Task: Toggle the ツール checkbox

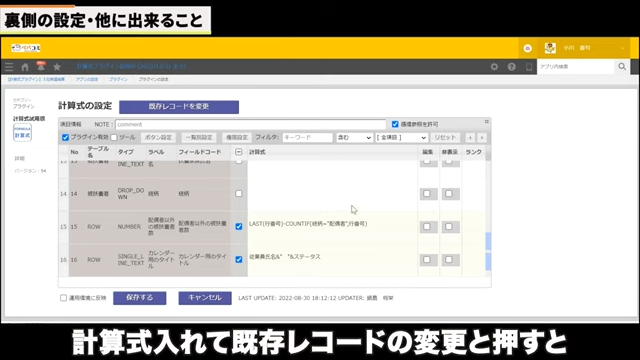Action: (x=114, y=138)
